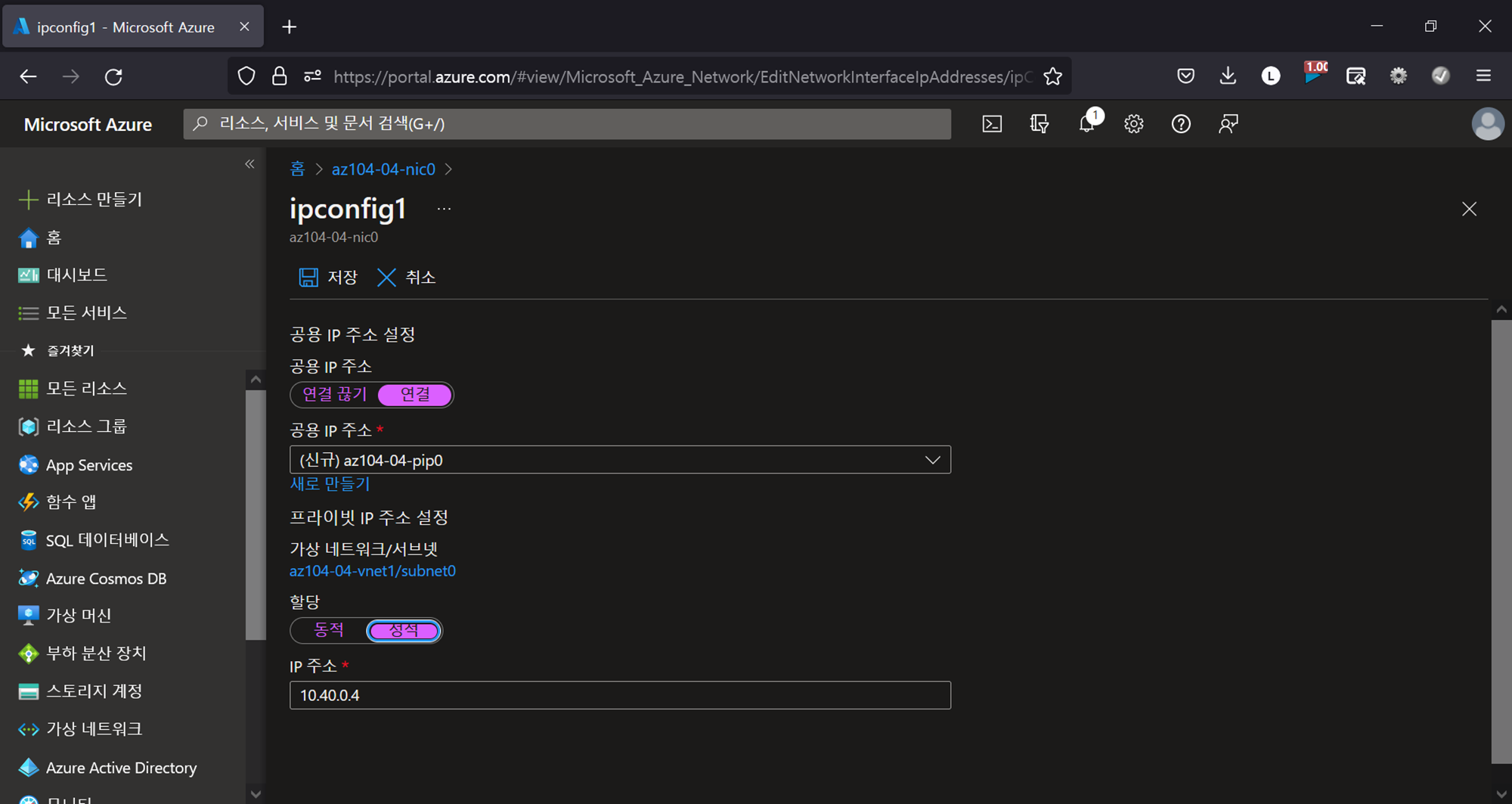Open the help question mark icon
The height and width of the screenshot is (804, 1512).
1181,124
